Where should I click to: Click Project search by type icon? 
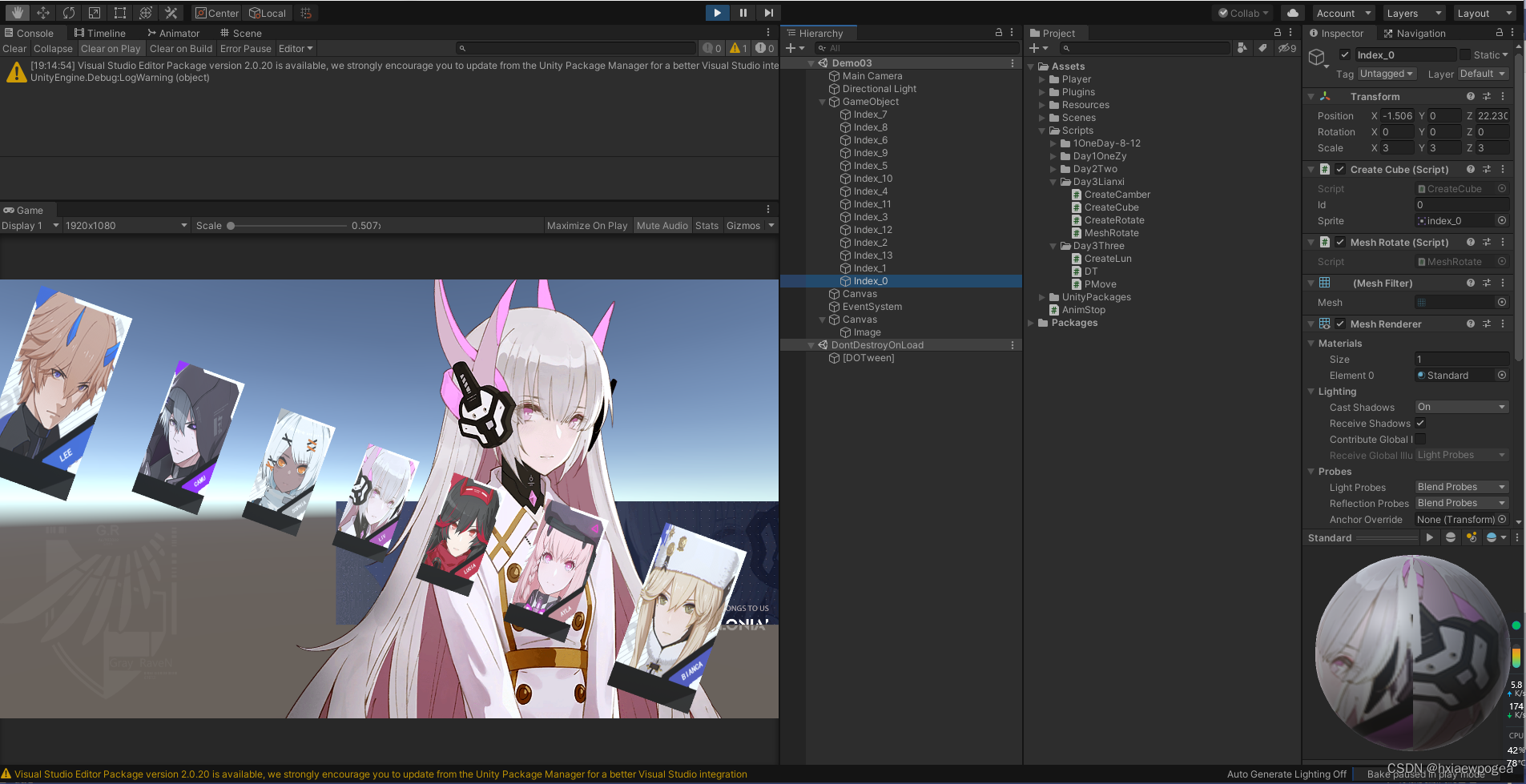[1242, 48]
